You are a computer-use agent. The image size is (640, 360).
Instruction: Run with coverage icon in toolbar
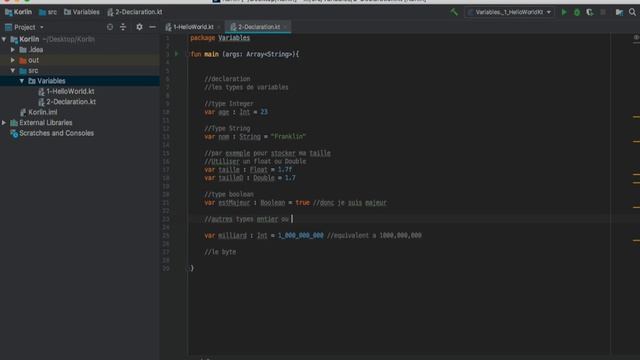click(590, 12)
